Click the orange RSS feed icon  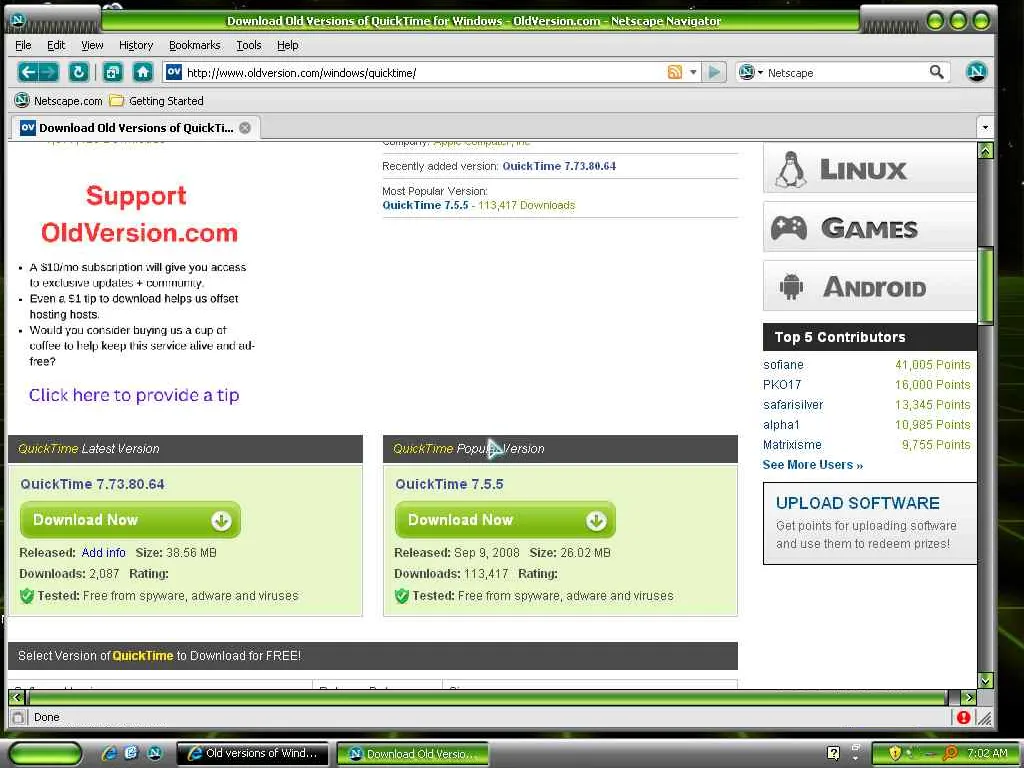675,72
